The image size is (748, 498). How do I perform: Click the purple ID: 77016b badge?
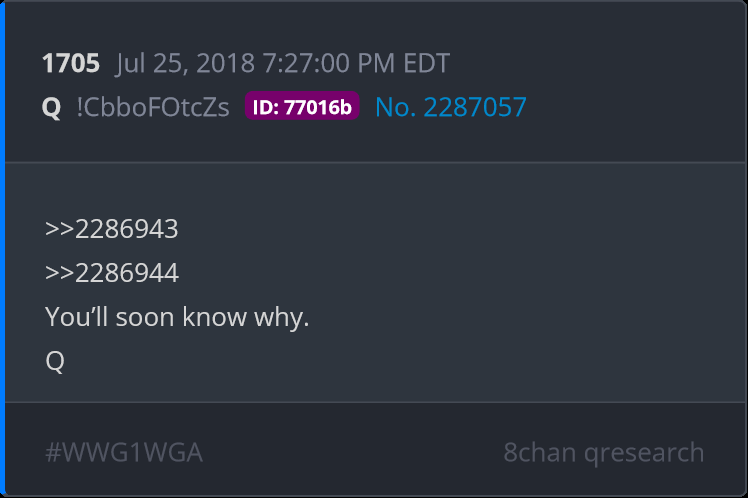click(x=302, y=106)
